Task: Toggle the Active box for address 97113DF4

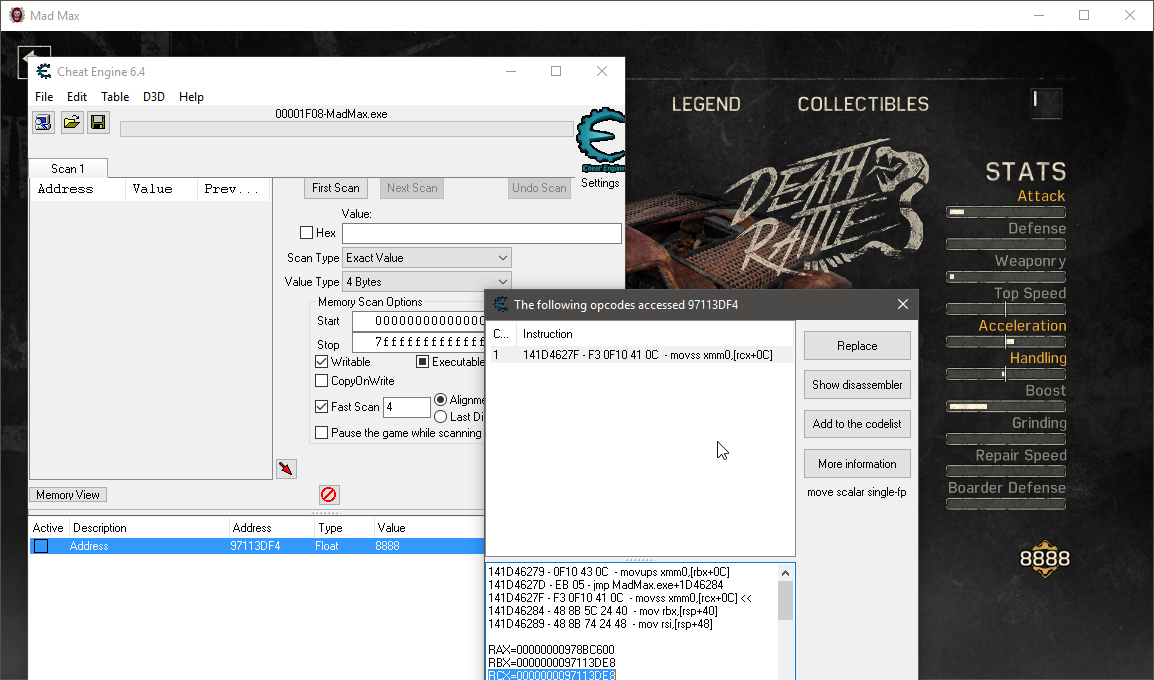Action: pos(41,546)
